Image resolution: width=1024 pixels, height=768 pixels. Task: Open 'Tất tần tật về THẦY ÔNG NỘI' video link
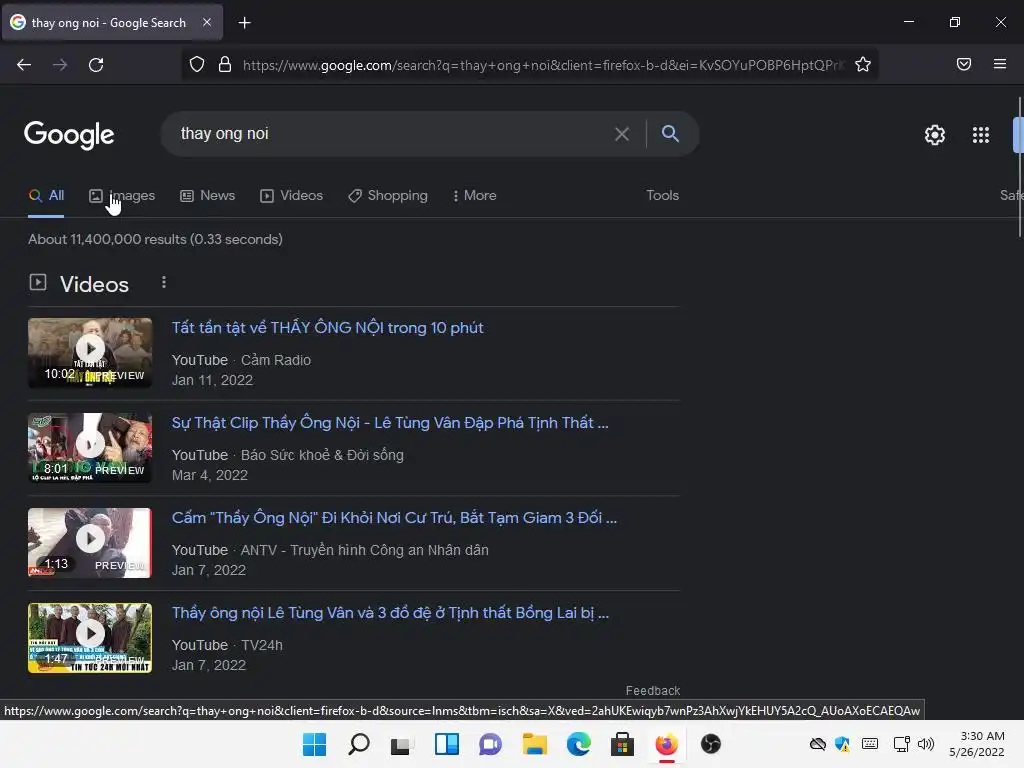(x=327, y=328)
